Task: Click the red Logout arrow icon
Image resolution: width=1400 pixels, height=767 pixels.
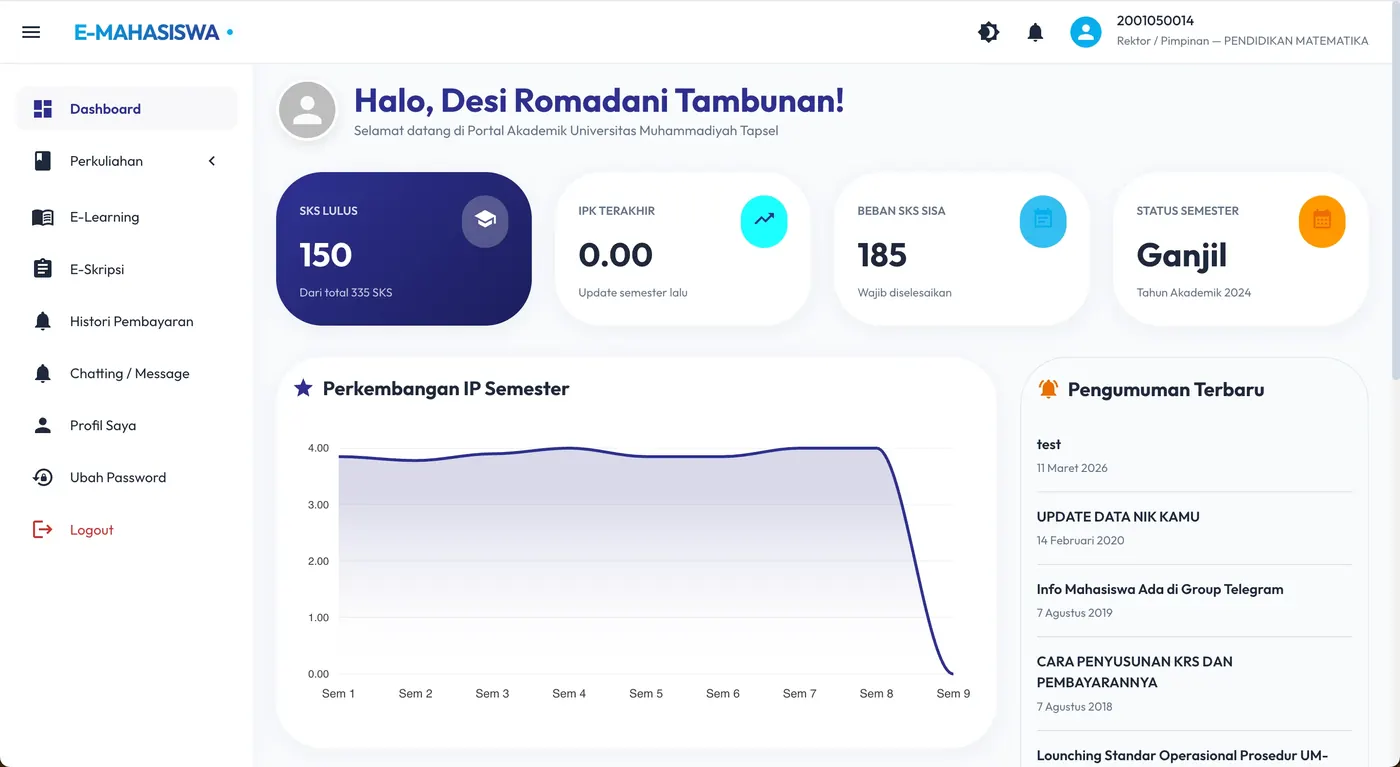Action: point(42,529)
